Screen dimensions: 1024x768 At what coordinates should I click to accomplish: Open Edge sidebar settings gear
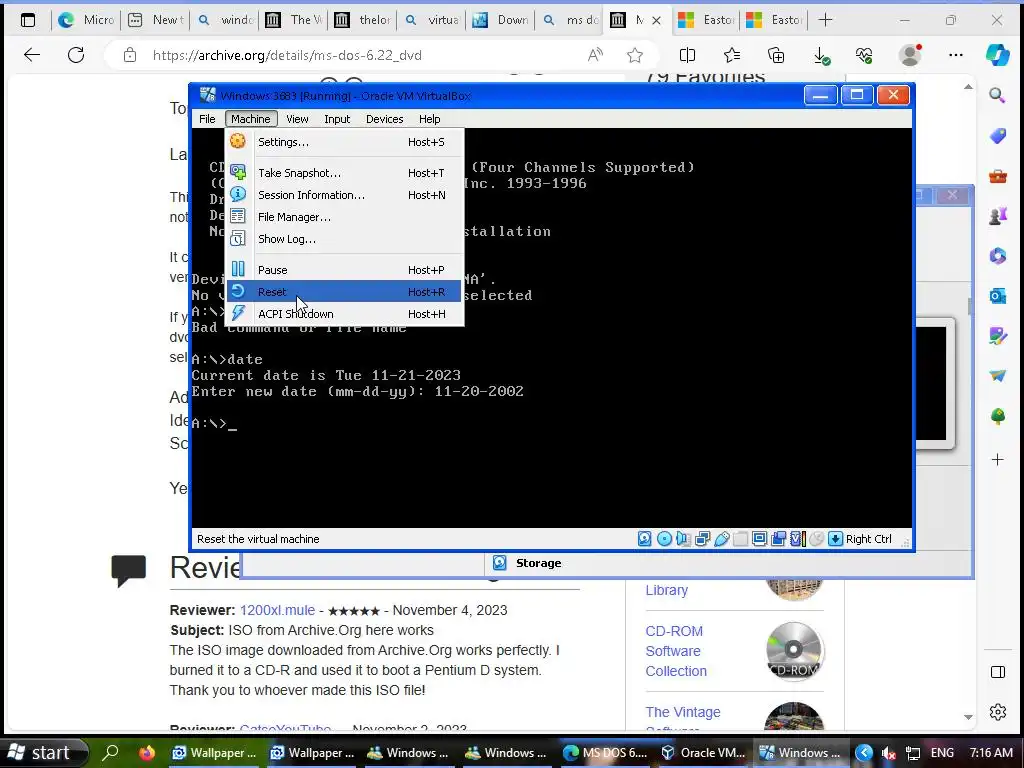(x=997, y=712)
